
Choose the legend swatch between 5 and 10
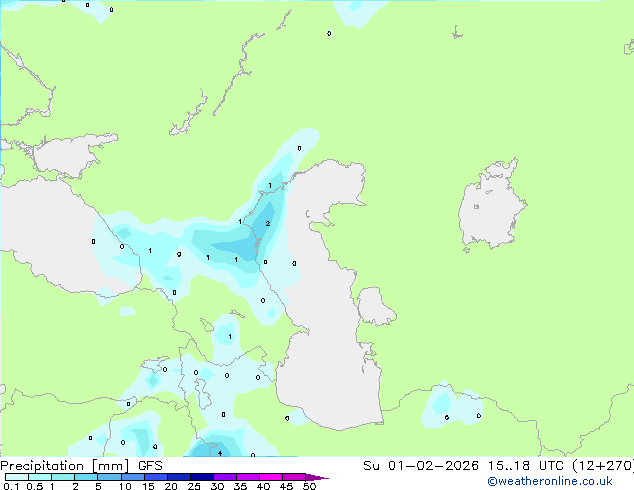coord(109,477)
